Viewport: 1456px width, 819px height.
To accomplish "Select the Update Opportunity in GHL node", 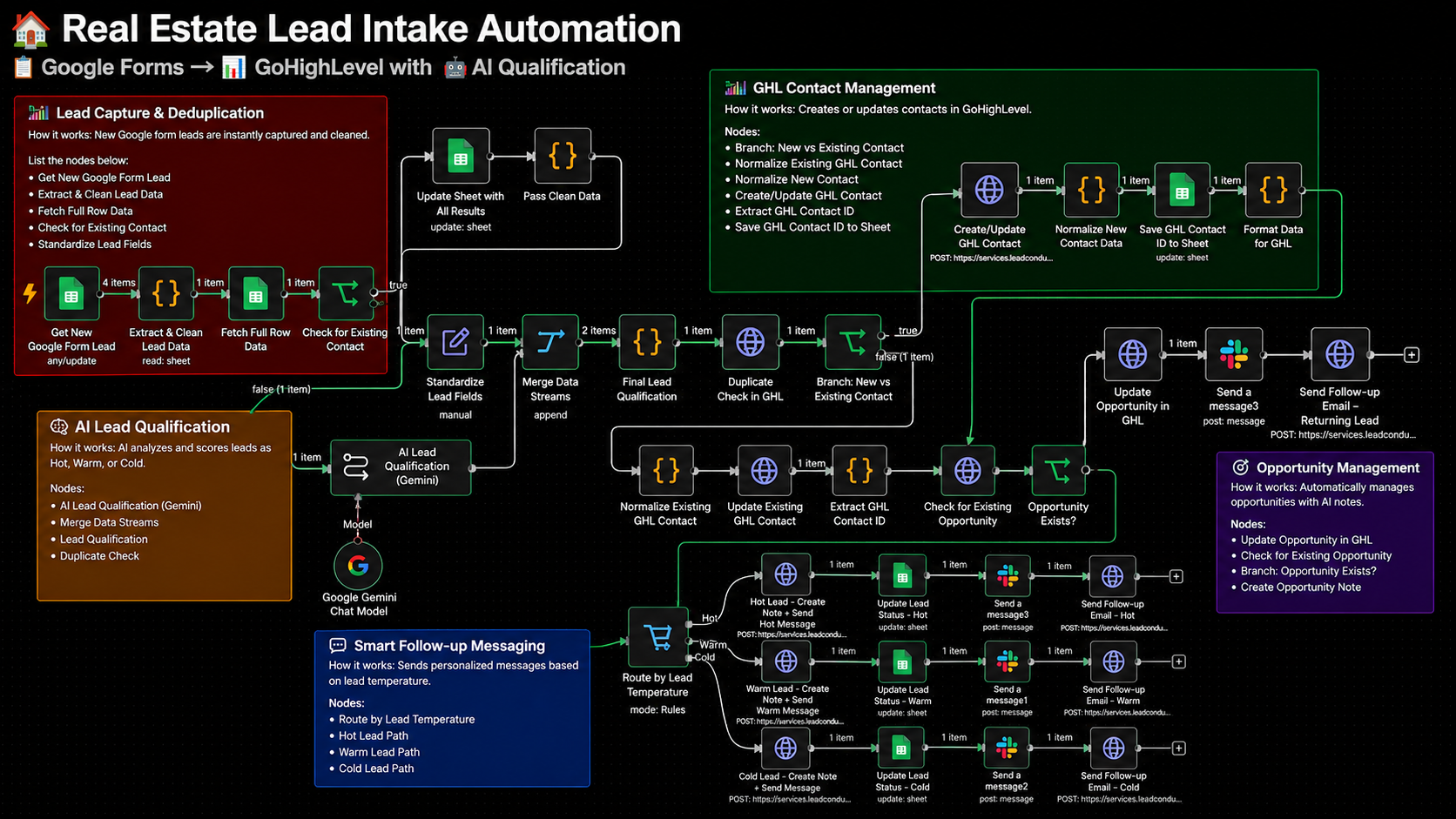I will 1133,354.
